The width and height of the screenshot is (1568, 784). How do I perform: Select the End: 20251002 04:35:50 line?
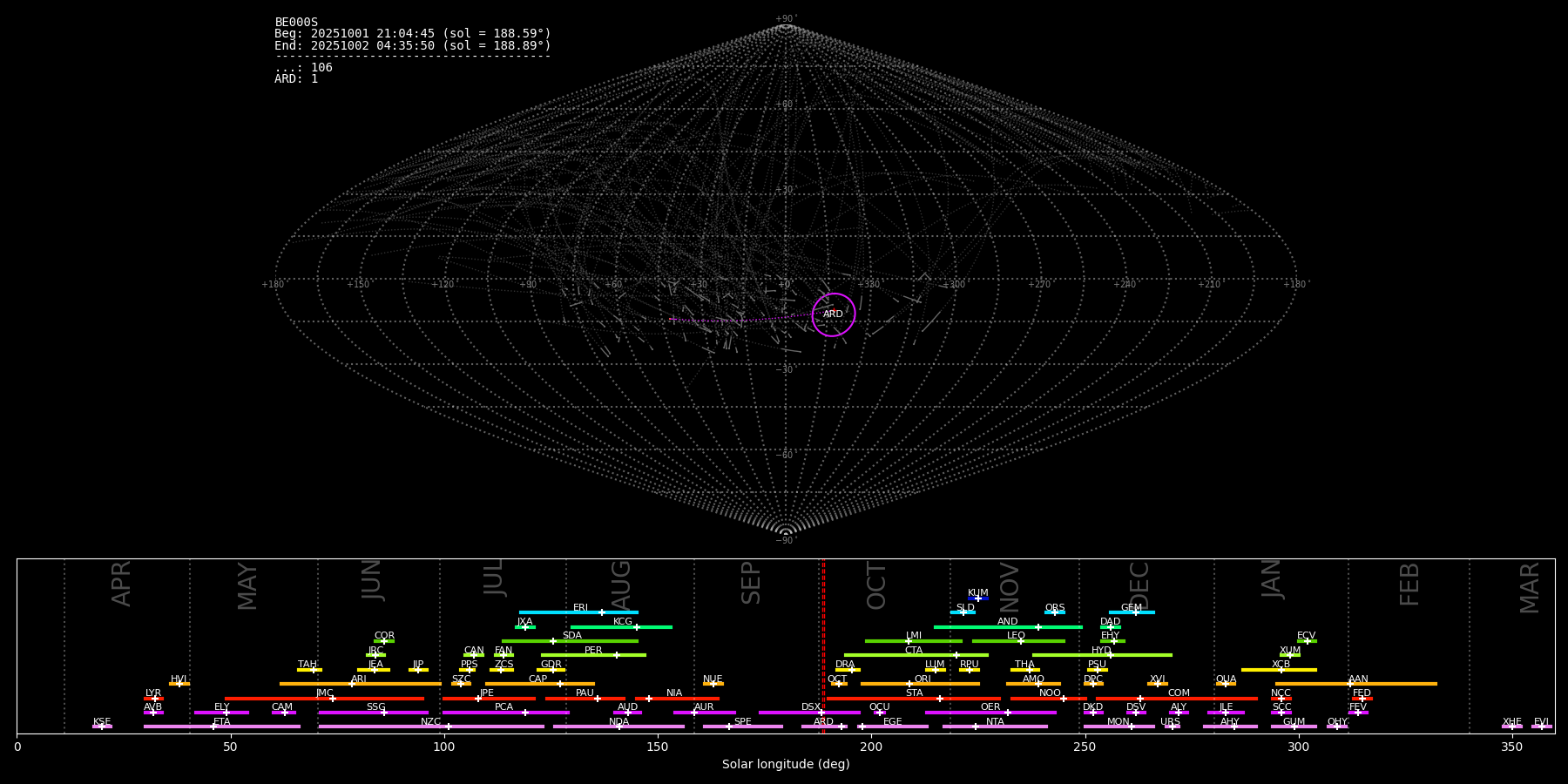(413, 45)
